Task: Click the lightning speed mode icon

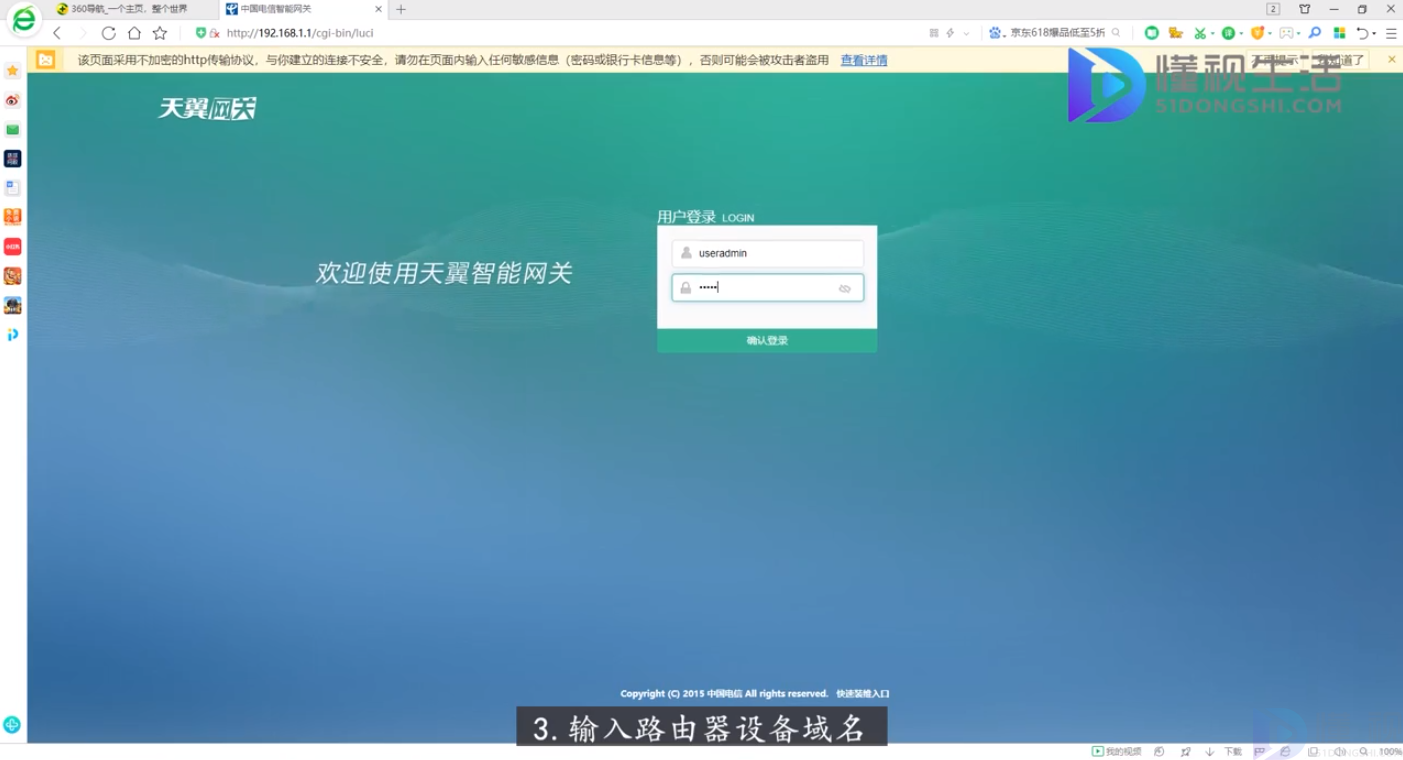Action: click(950, 33)
